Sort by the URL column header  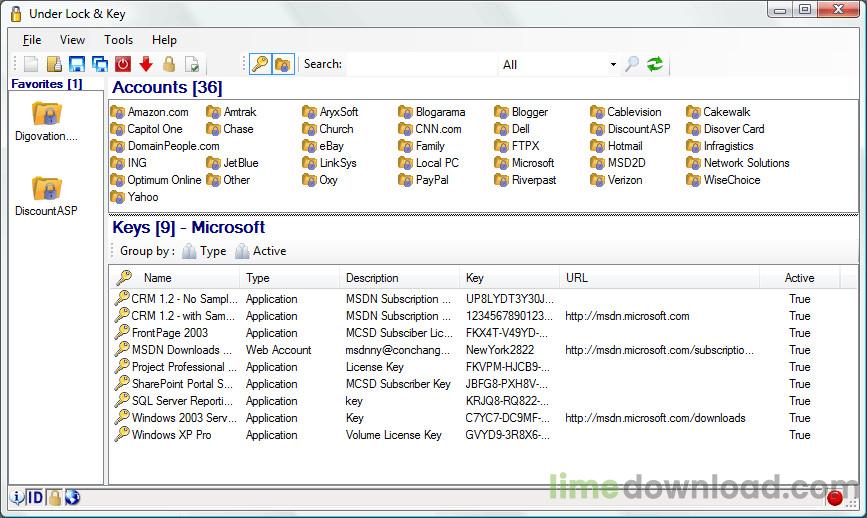[x=660, y=278]
